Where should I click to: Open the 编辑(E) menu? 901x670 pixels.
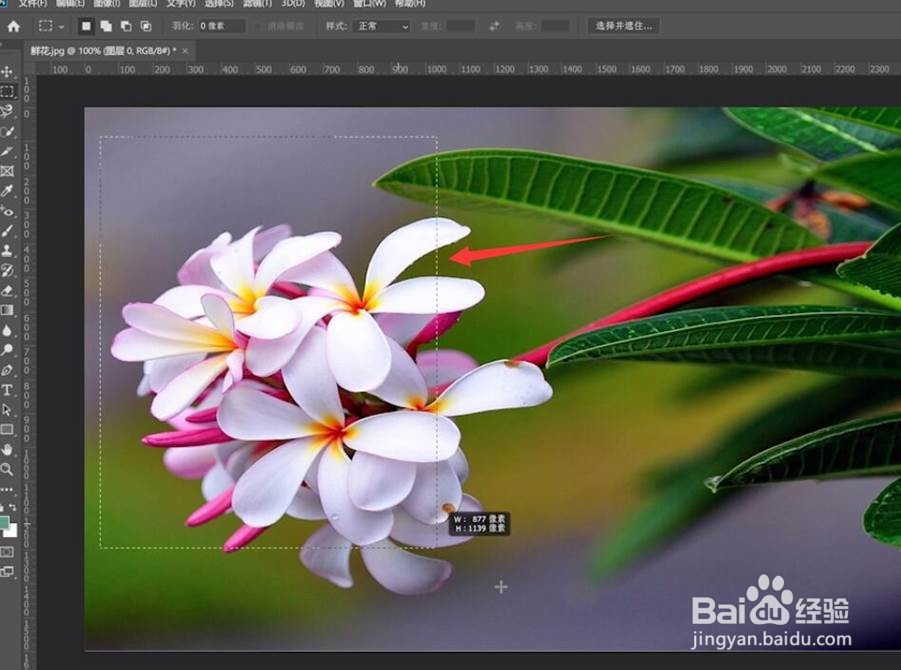pyautogui.click(x=70, y=3)
